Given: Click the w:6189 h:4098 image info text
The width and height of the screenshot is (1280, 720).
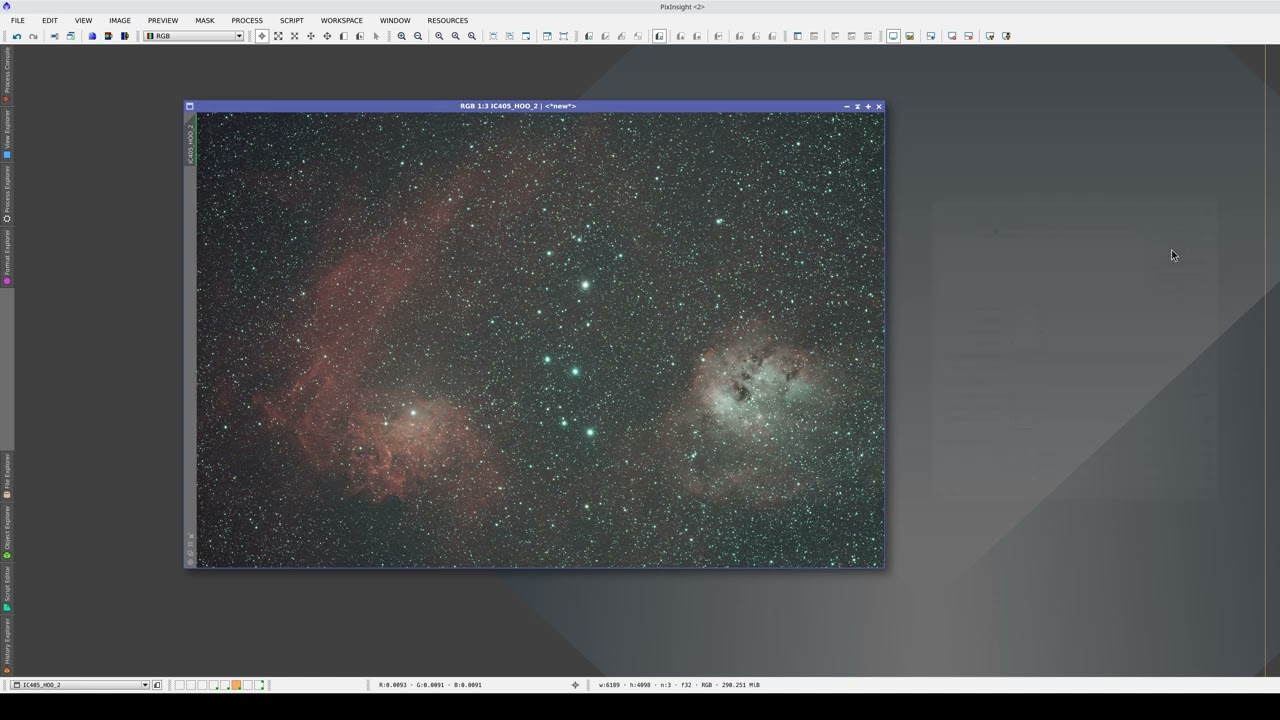Looking at the screenshot, I should click(x=679, y=685).
